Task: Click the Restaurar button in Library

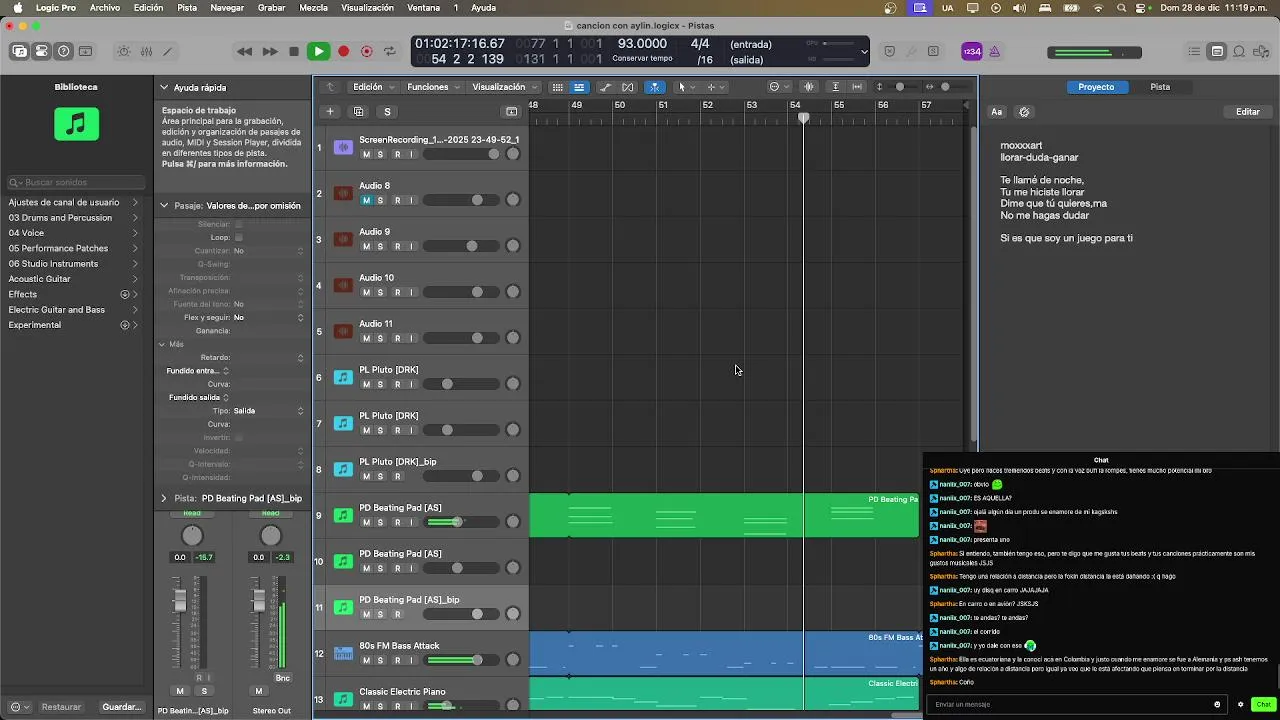Action: [61, 707]
